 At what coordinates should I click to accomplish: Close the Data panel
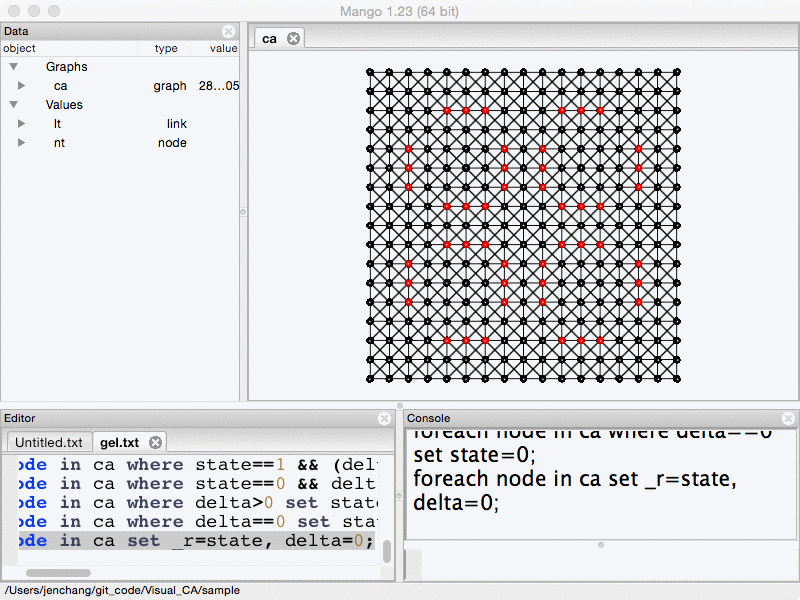(229, 32)
